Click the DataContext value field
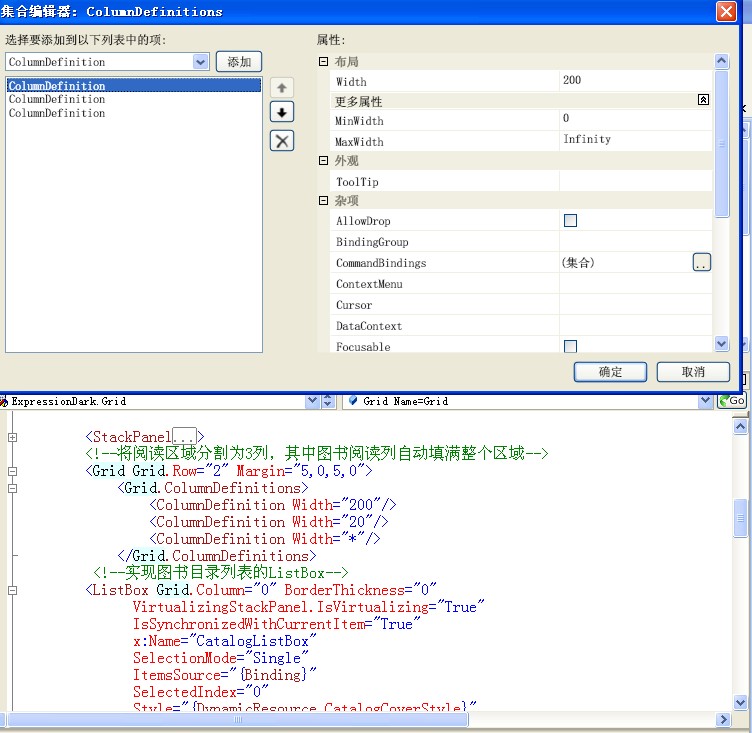The height and width of the screenshot is (733, 752). click(x=635, y=326)
